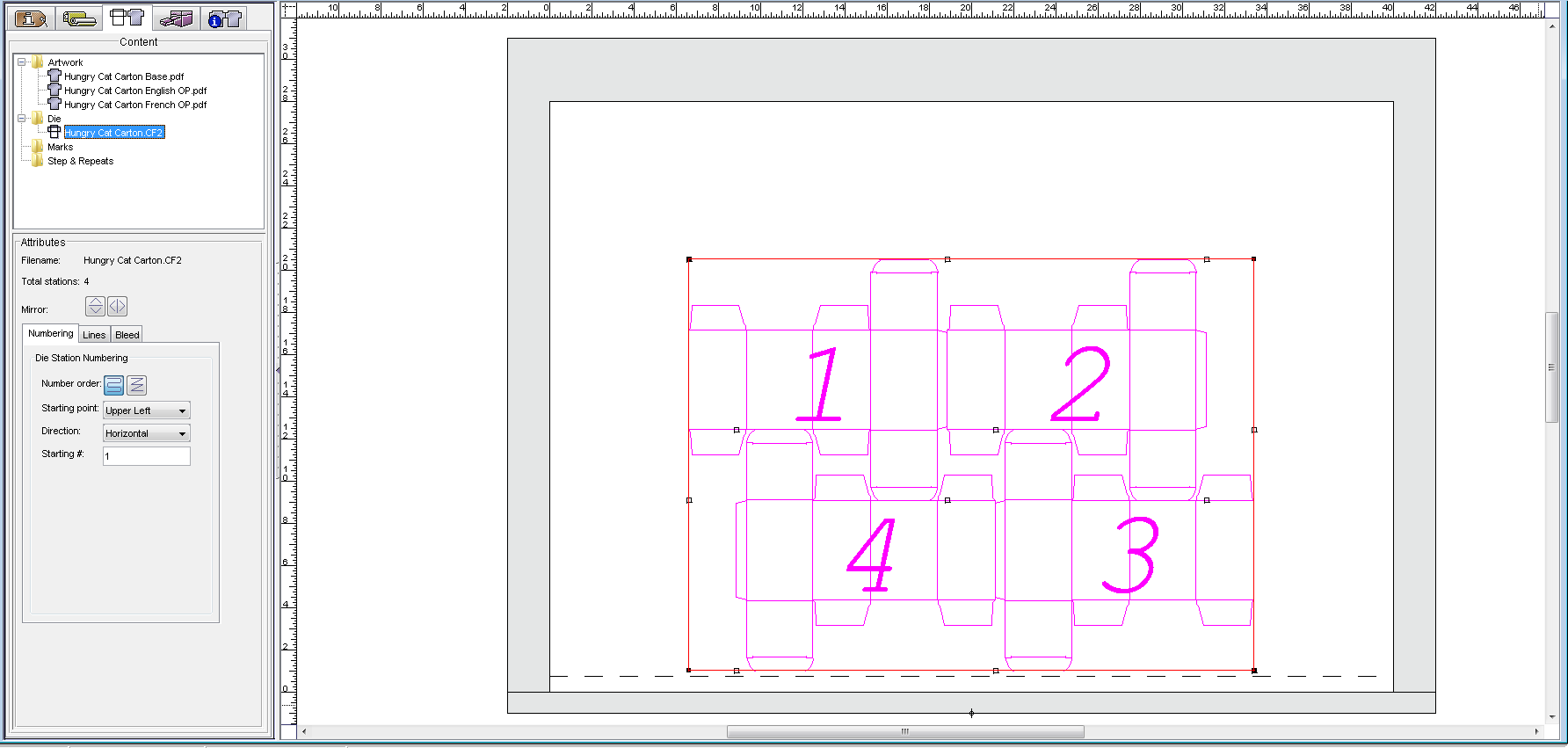
Task: Select Hungry Cat Carton English OP.pdf
Action: pos(135,91)
